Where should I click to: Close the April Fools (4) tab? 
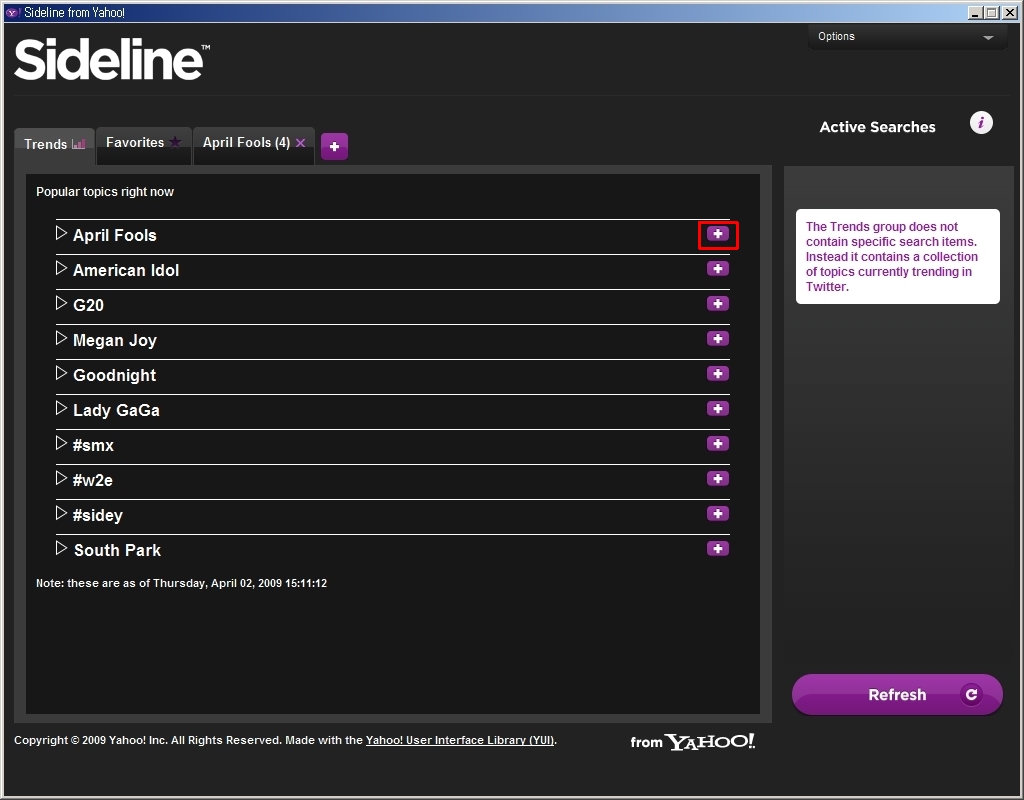pyautogui.click(x=300, y=143)
